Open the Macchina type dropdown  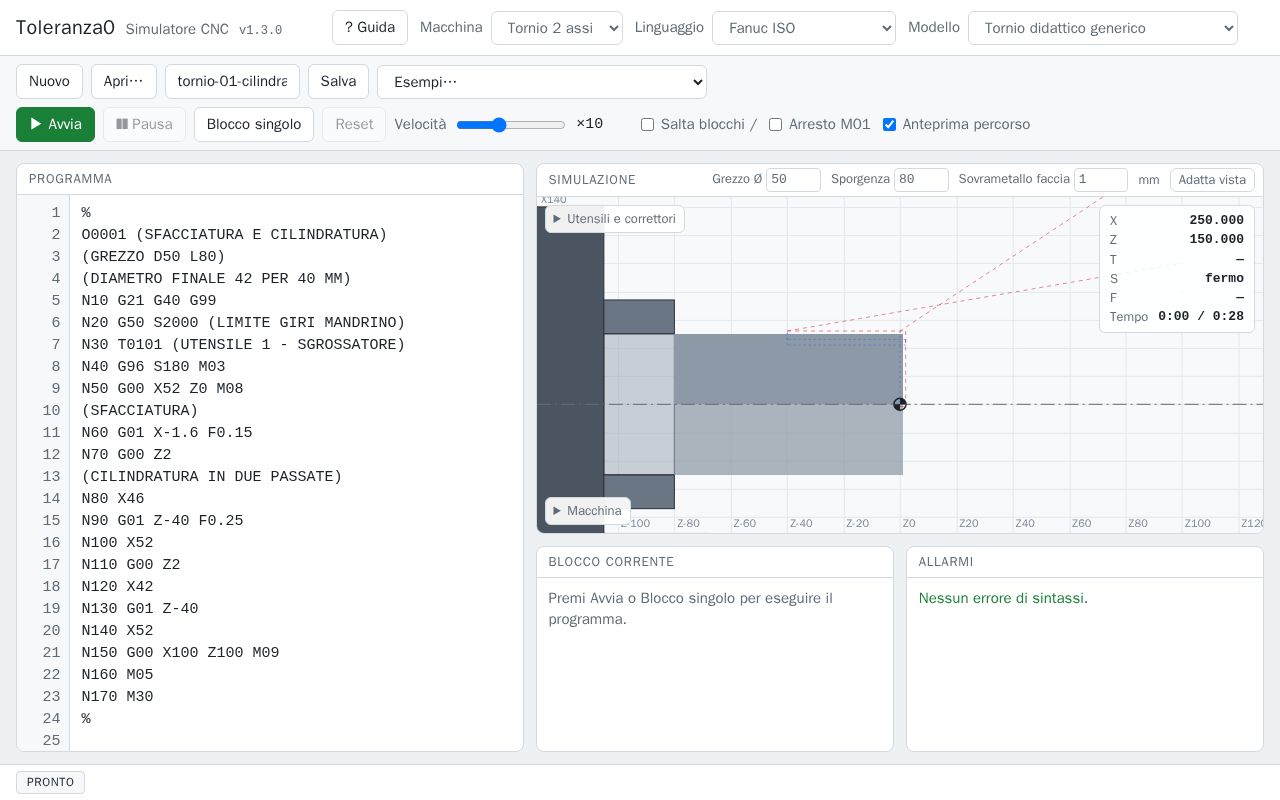pos(557,28)
